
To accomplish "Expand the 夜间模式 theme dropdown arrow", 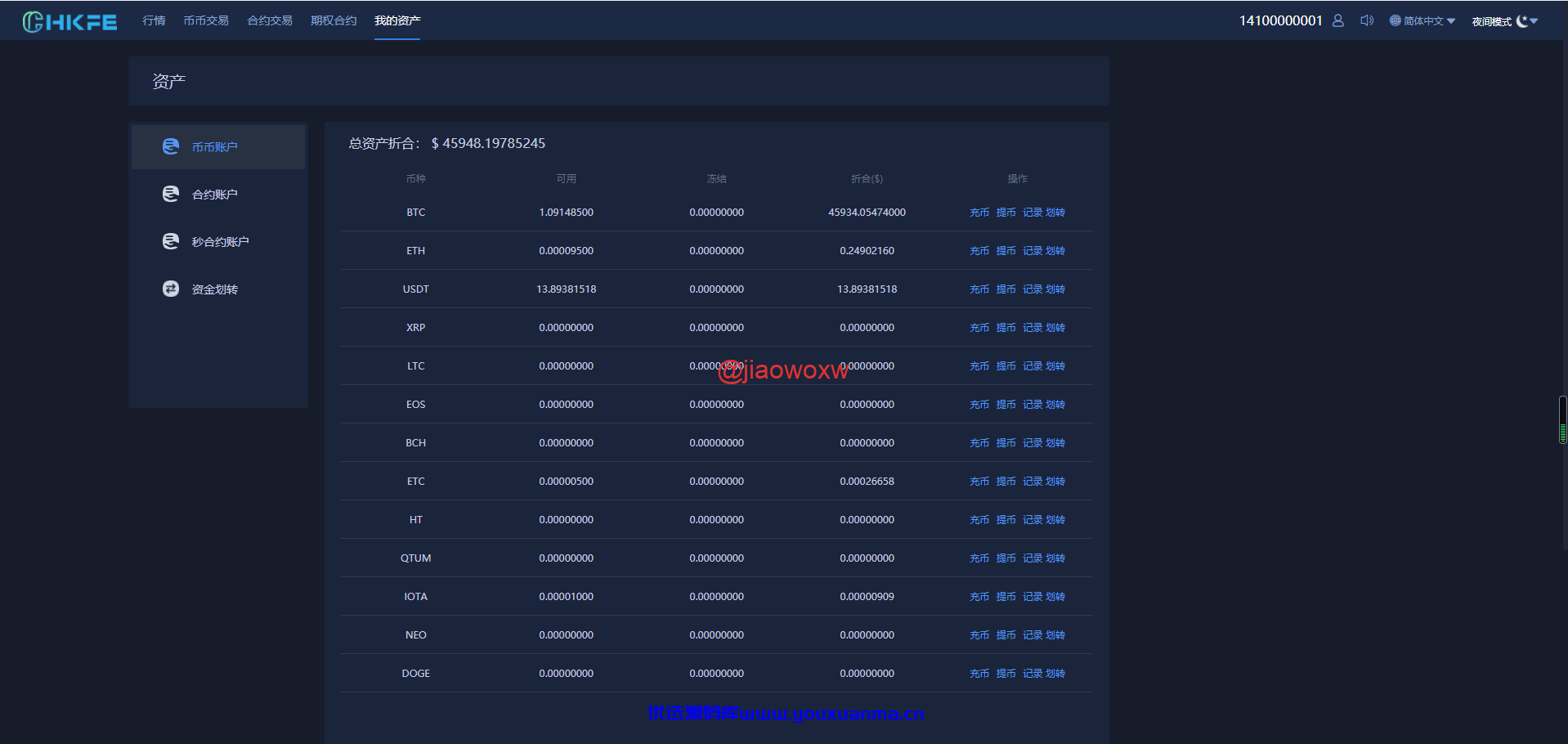I will (1534, 21).
